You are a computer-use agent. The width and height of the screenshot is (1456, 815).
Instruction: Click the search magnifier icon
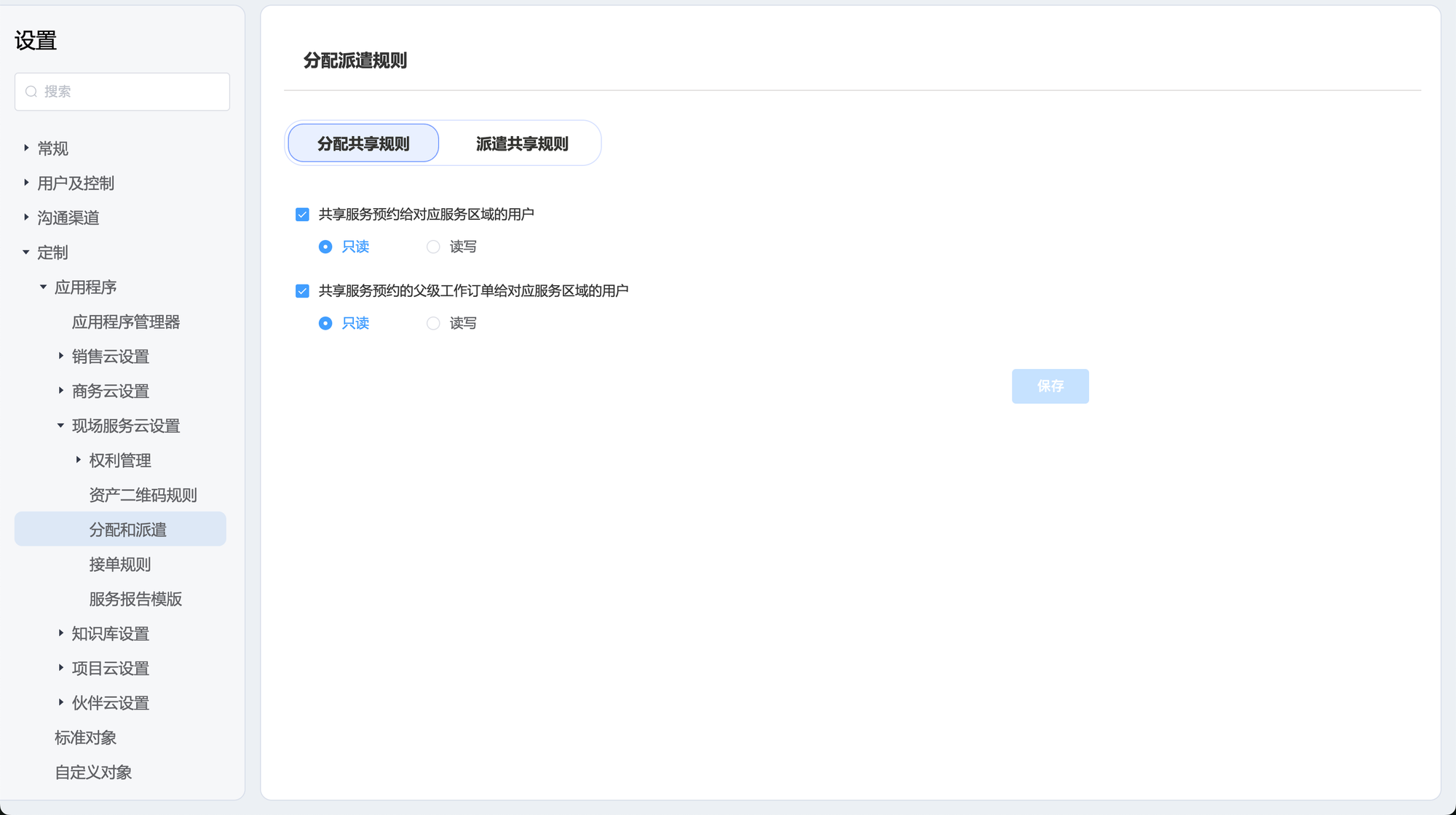point(31,92)
